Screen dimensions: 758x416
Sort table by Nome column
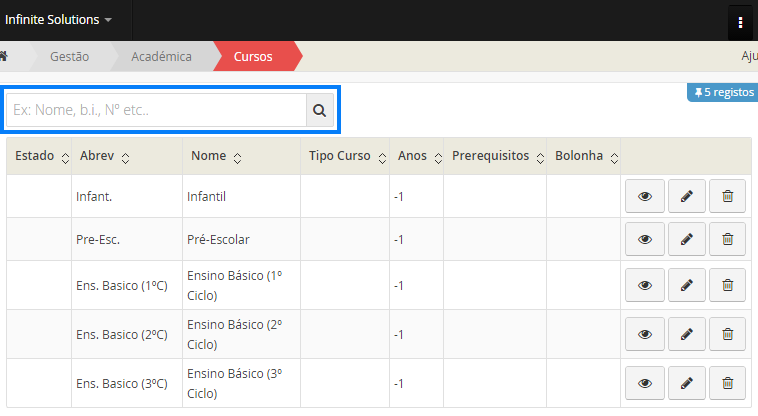coord(215,157)
